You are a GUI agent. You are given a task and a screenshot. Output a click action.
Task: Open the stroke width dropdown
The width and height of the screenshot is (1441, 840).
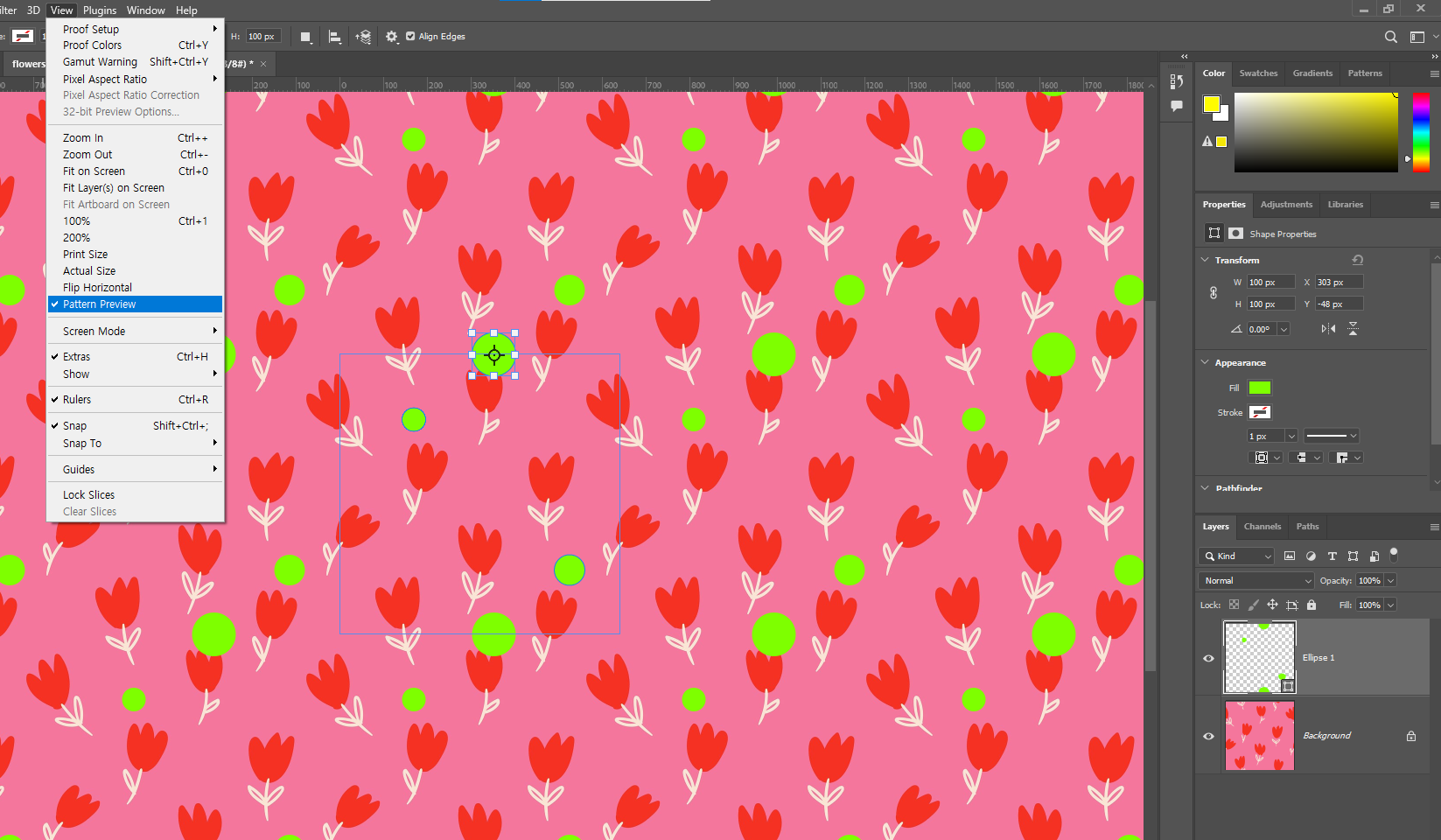1291,436
